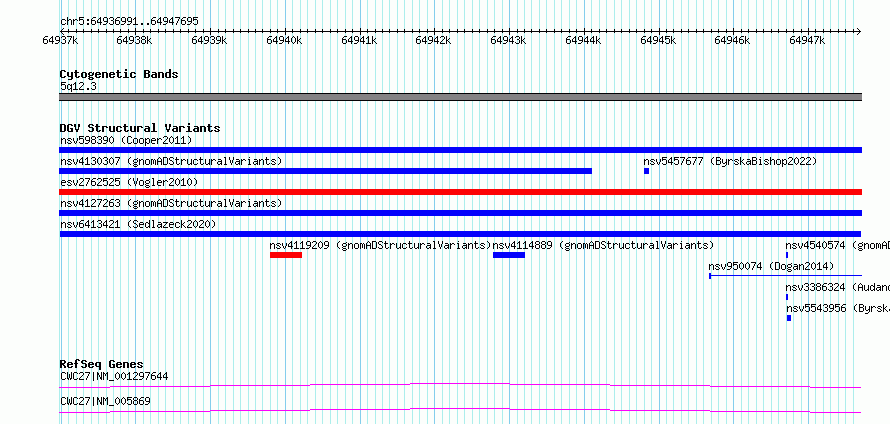
Task: Click the CWC27|NM_001297644 magenta transcript line
Action: pos(460,385)
